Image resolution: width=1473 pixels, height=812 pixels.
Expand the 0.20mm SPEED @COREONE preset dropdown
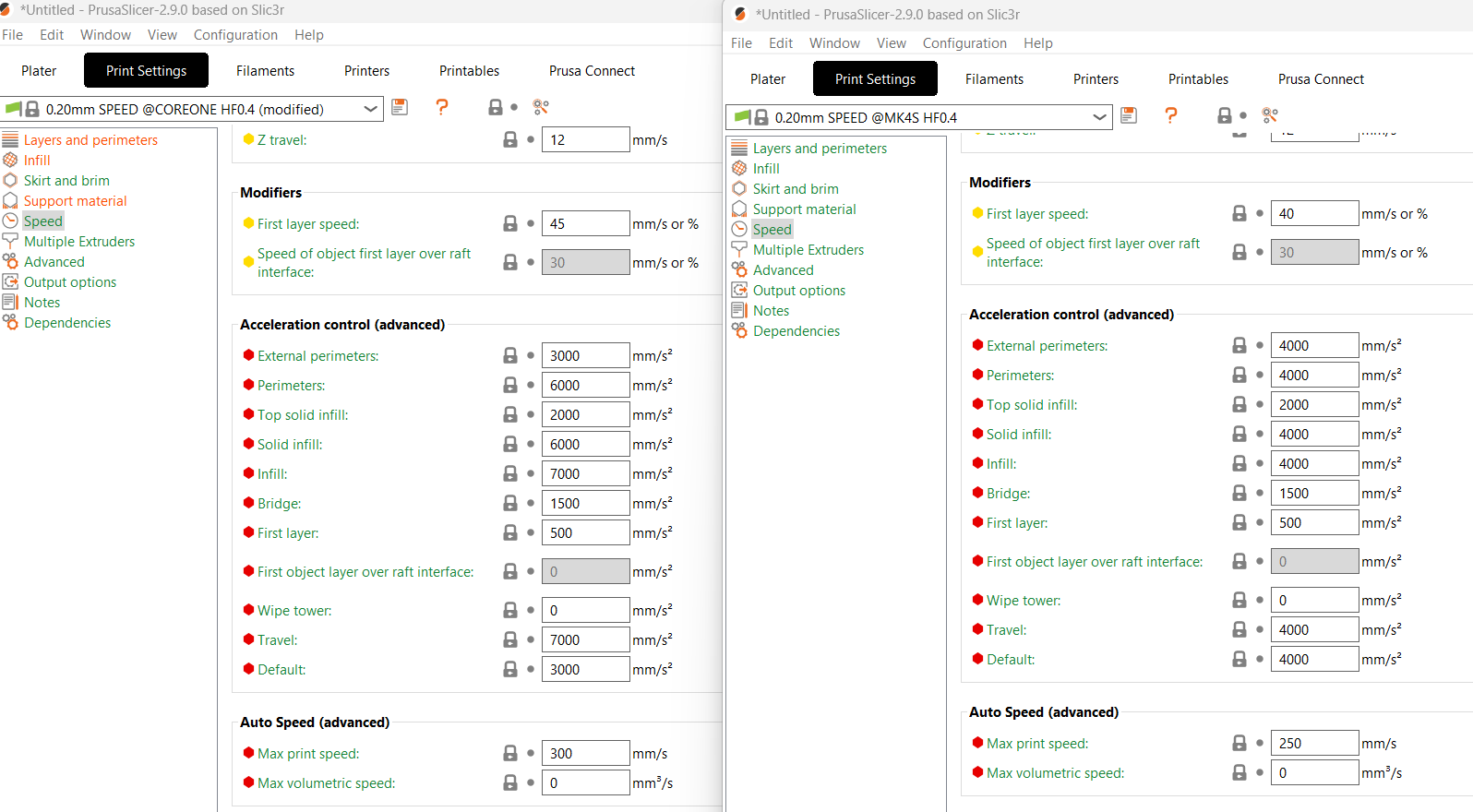(370, 109)
